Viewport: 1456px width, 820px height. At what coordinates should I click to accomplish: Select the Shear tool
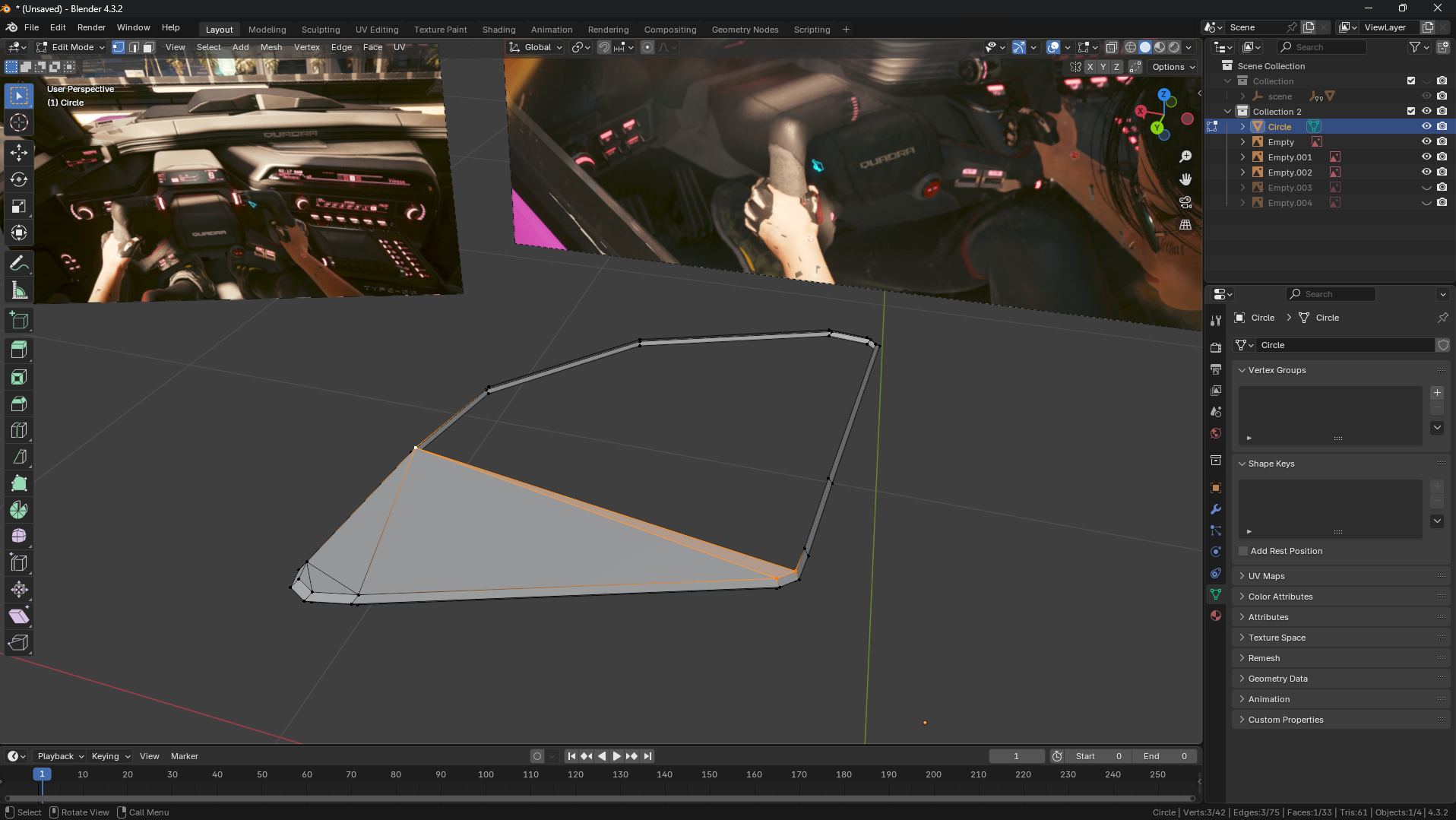pos(19,616)
